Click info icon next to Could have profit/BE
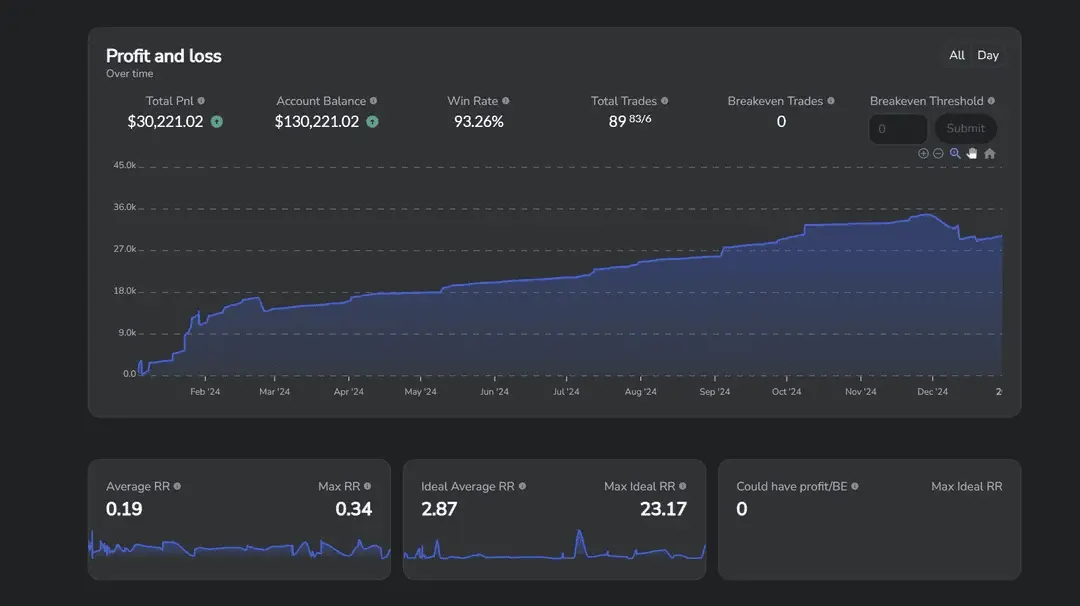Viewport: 1080px width, 606px height. (x=855, y=486)
